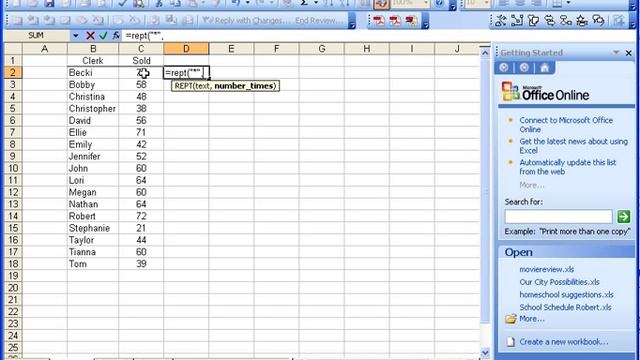Click the Convert to Adobe PDF icon
The height and width of the screenshot is (360, 640).
[x=379, y=21]
